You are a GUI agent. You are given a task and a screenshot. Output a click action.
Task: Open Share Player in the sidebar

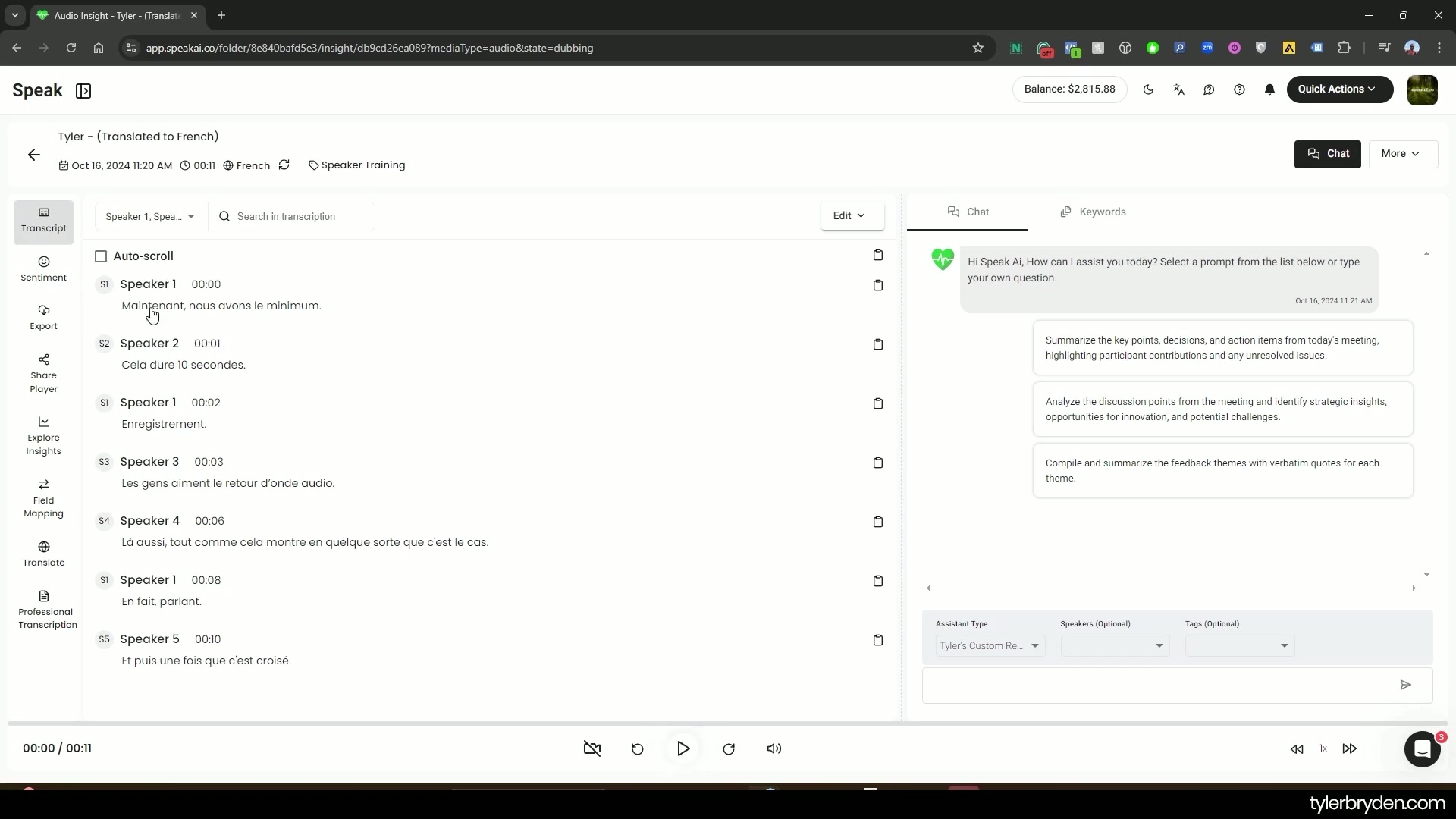point(43,374)
